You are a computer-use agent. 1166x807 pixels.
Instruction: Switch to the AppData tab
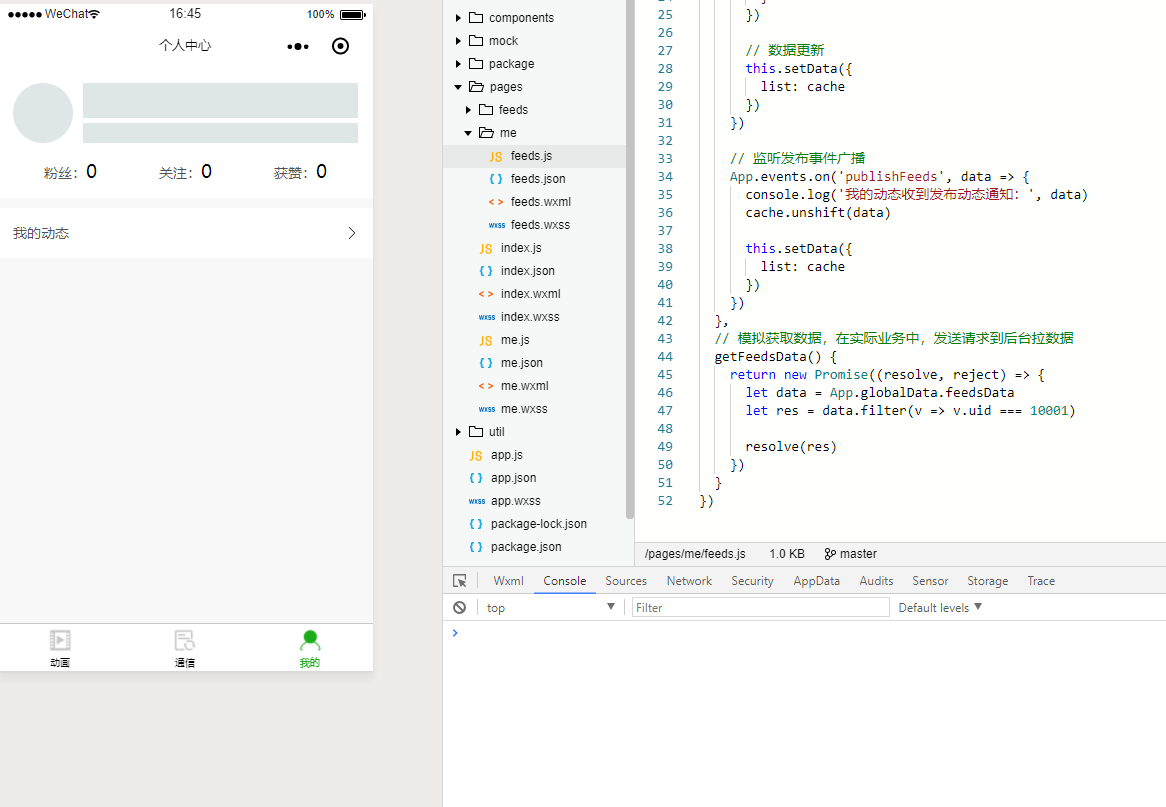(816, 581)
